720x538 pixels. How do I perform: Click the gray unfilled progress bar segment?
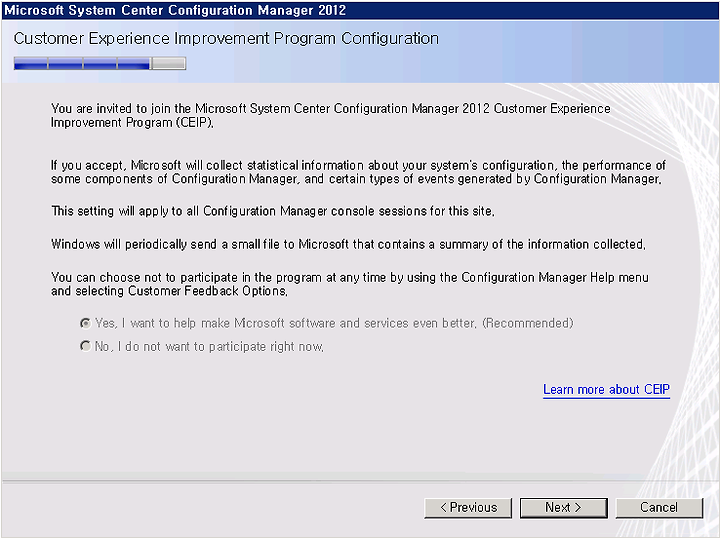(169, 63)
